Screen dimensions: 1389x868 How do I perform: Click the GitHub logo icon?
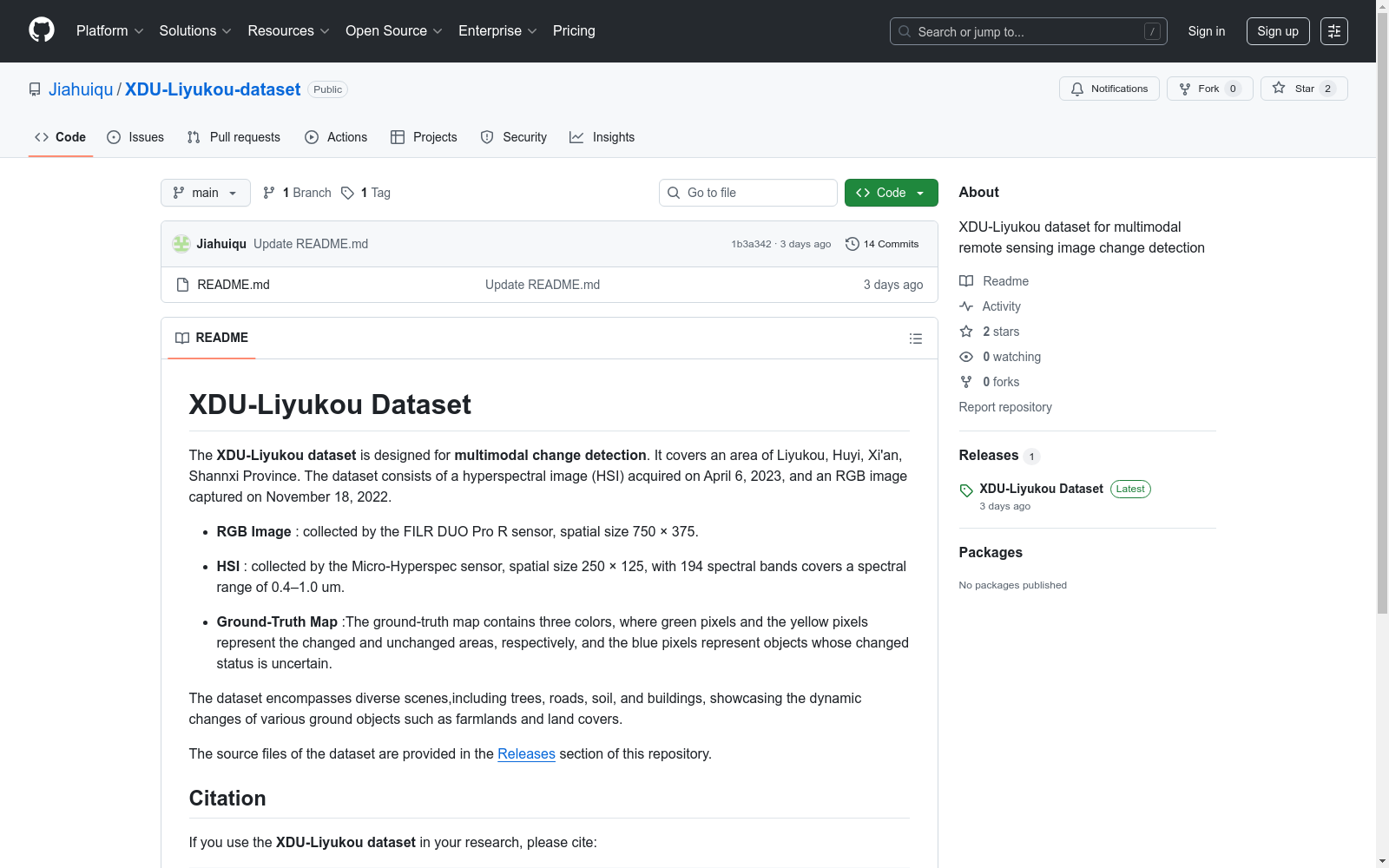coord(42,30)
